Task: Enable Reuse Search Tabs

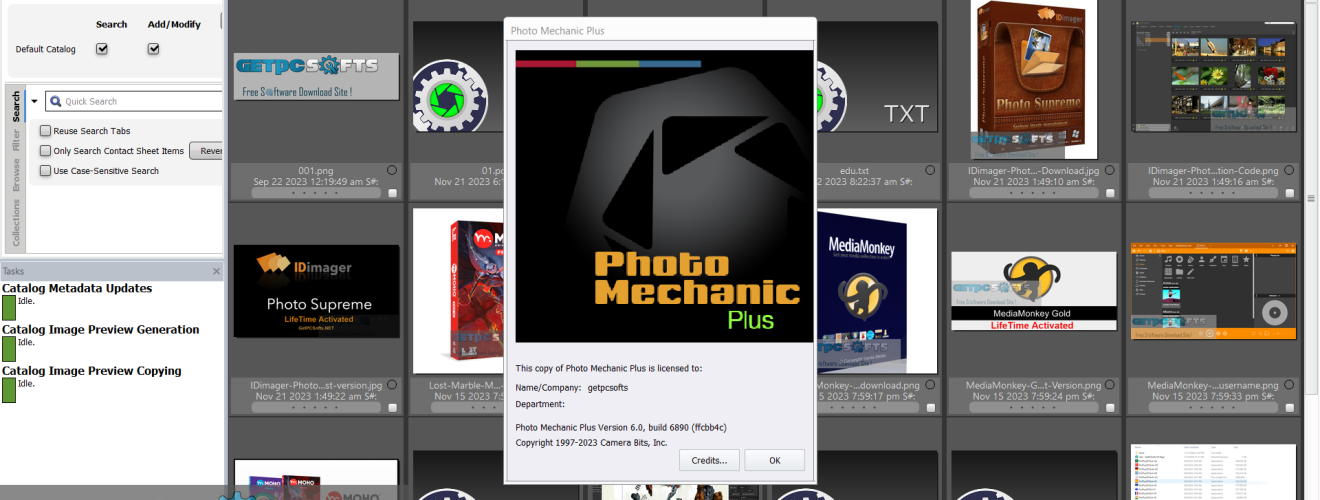Action: 46,131
